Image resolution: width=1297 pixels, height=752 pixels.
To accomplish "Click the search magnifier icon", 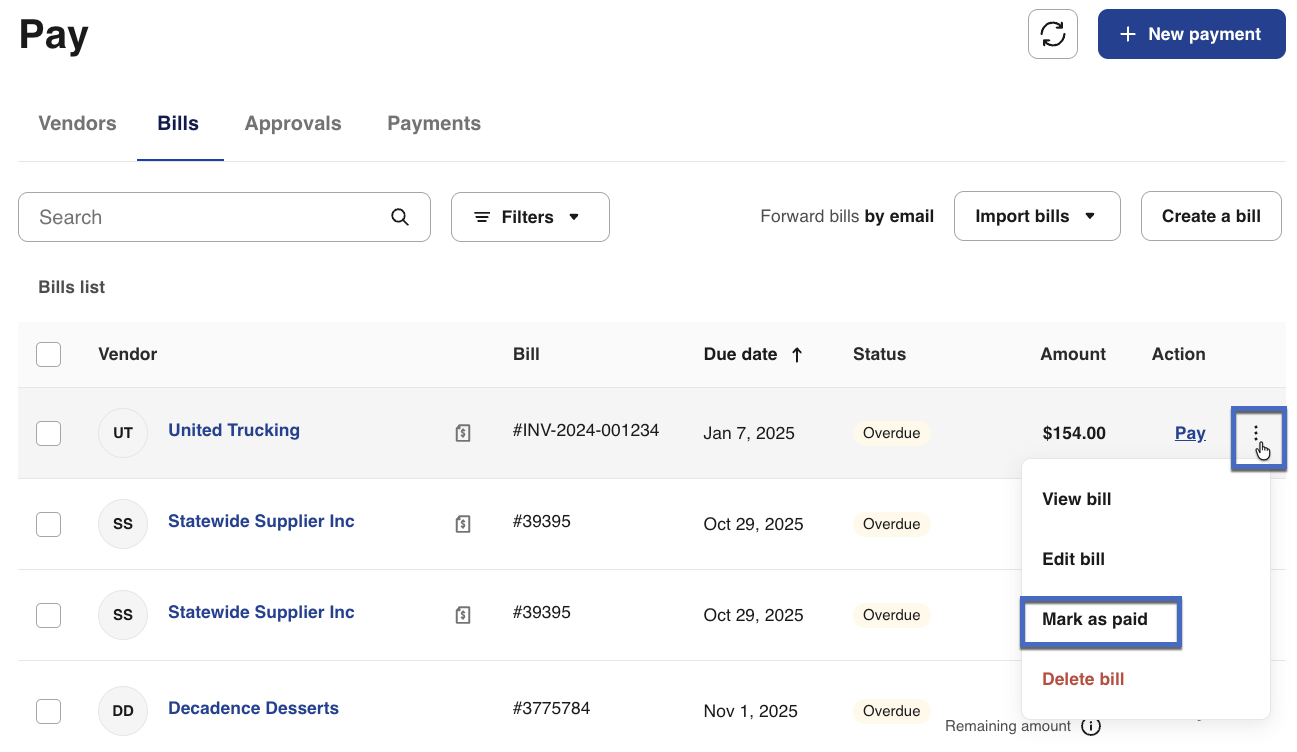I will click(400, 217).
